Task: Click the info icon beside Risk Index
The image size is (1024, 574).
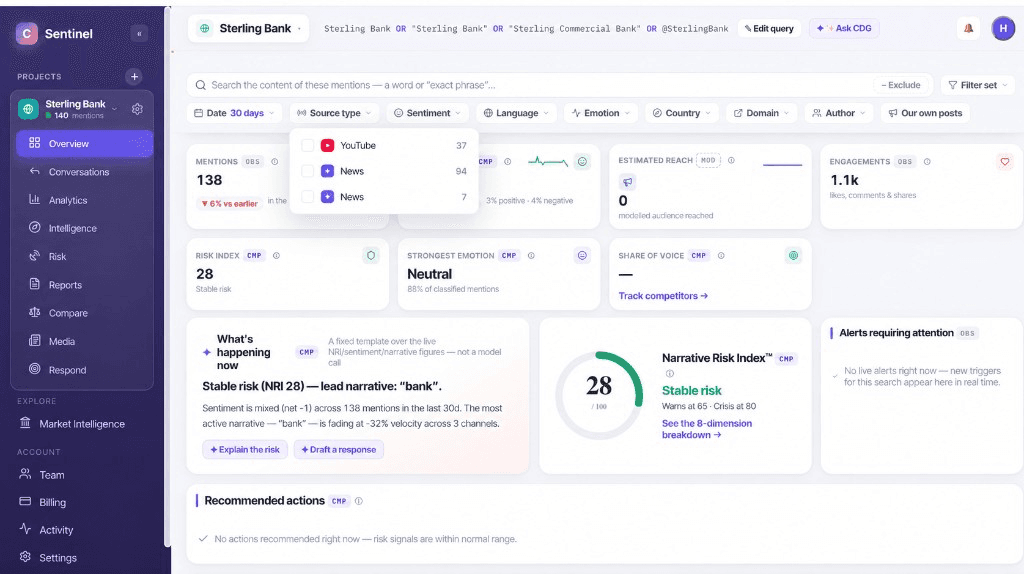Action: 276,255
